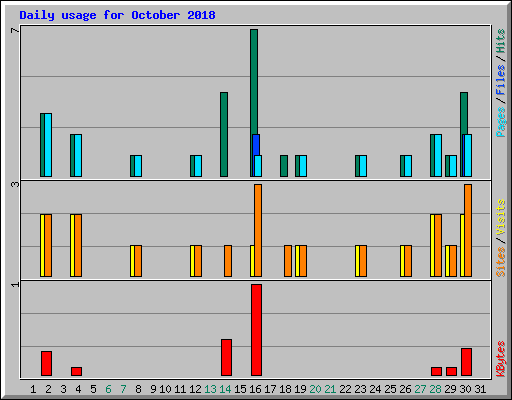Screen dimensions: 512x400
Task: Click the red 'KBytes' legend label
Action: tap(500, 359)
